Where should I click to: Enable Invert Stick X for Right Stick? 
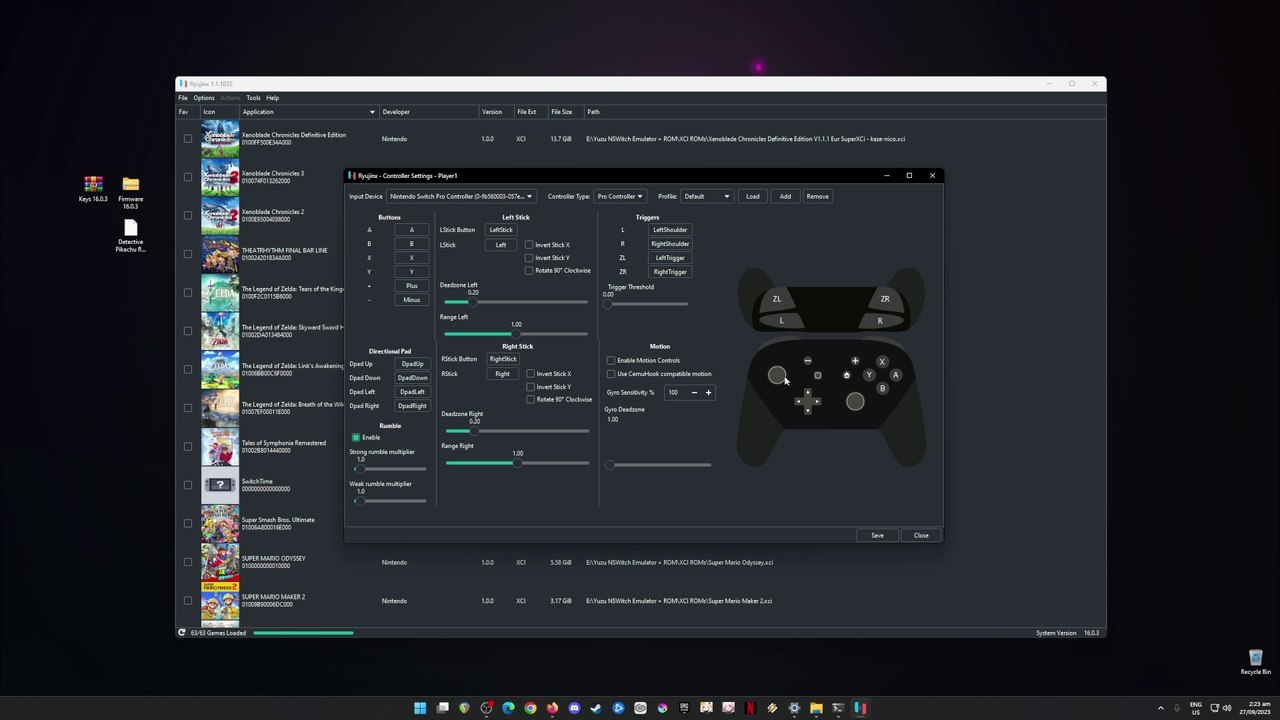(x=531, y=374)
